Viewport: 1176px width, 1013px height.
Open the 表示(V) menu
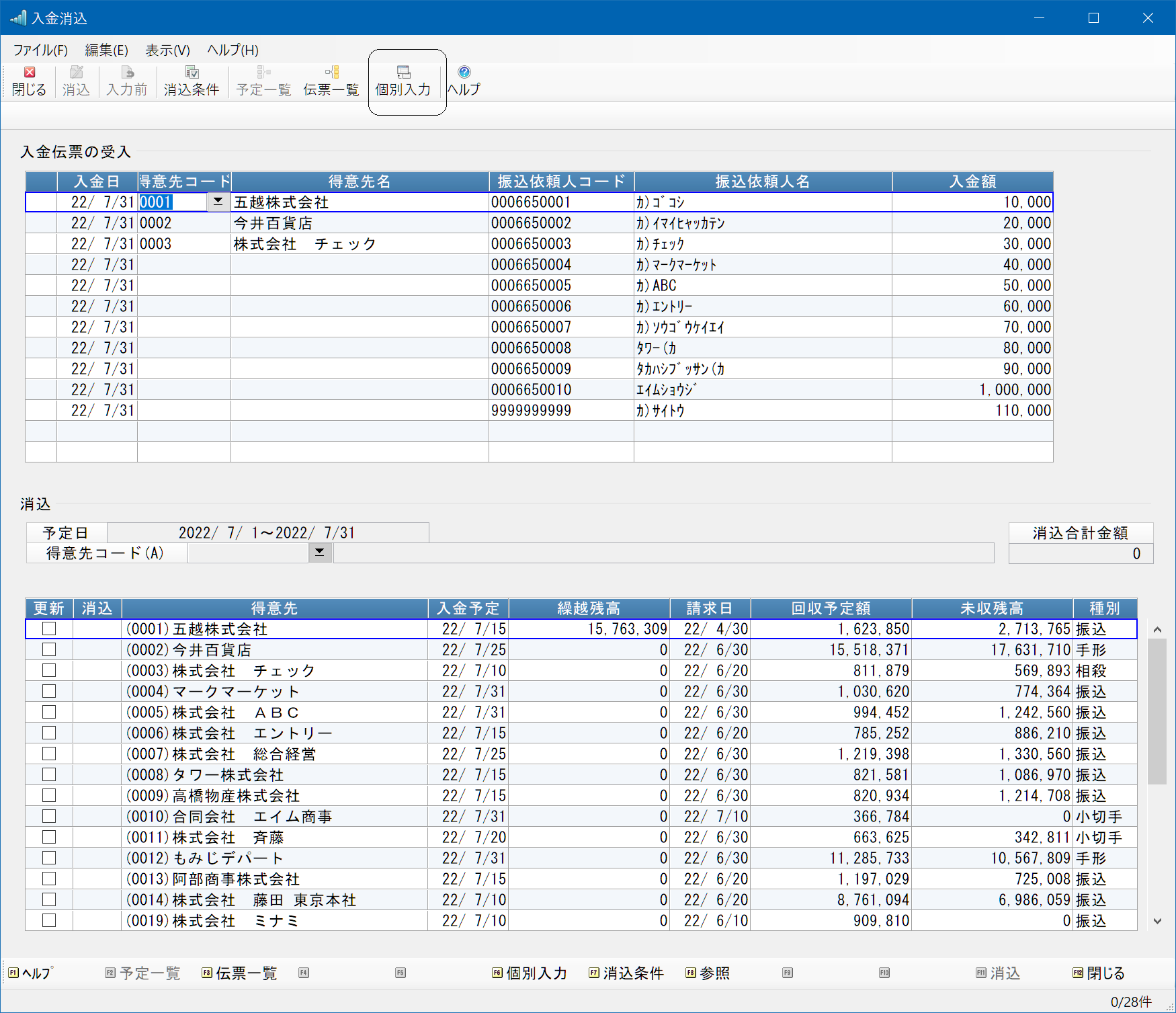(x=167, y=50)
